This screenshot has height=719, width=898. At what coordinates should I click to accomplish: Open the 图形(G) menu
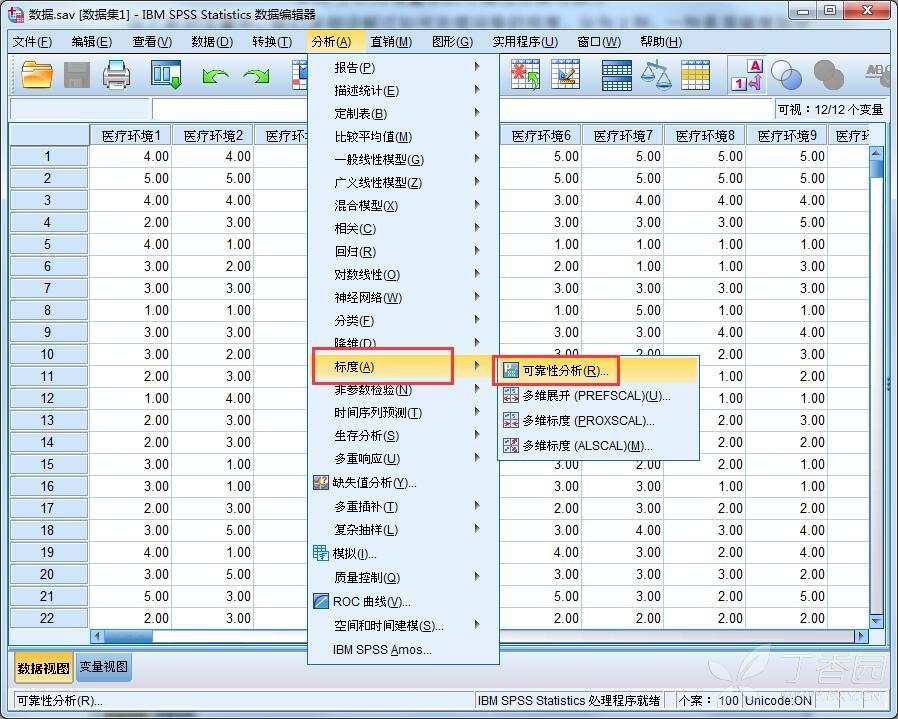coord(452,42)
